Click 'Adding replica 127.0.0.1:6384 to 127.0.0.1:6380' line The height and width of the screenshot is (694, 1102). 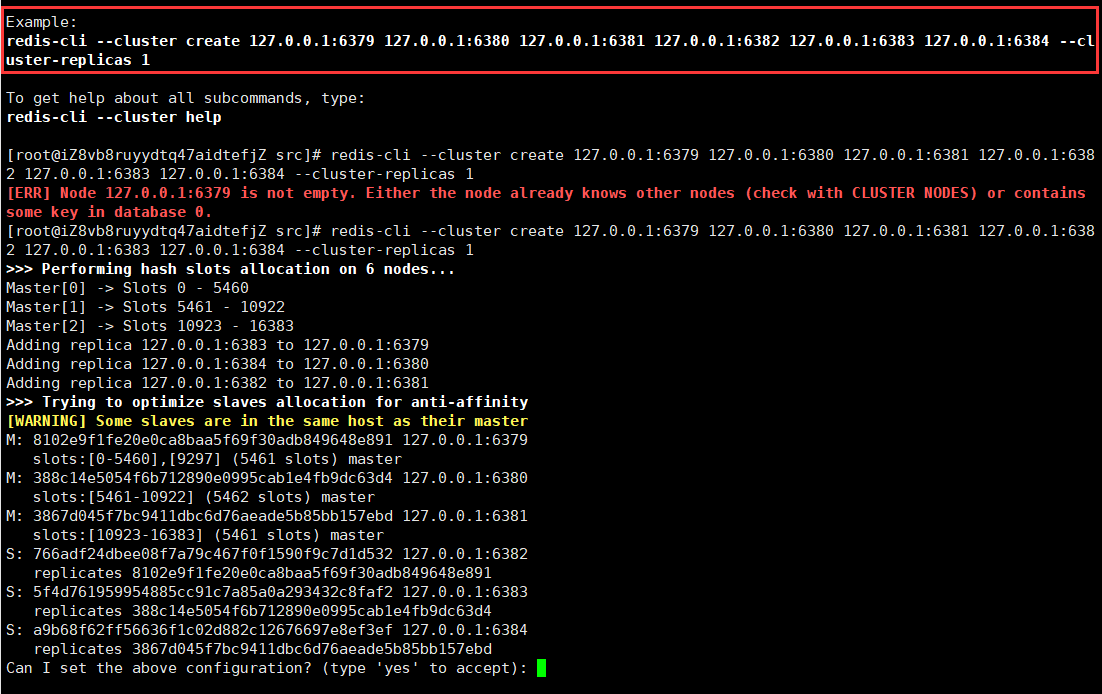pos(217,364)
